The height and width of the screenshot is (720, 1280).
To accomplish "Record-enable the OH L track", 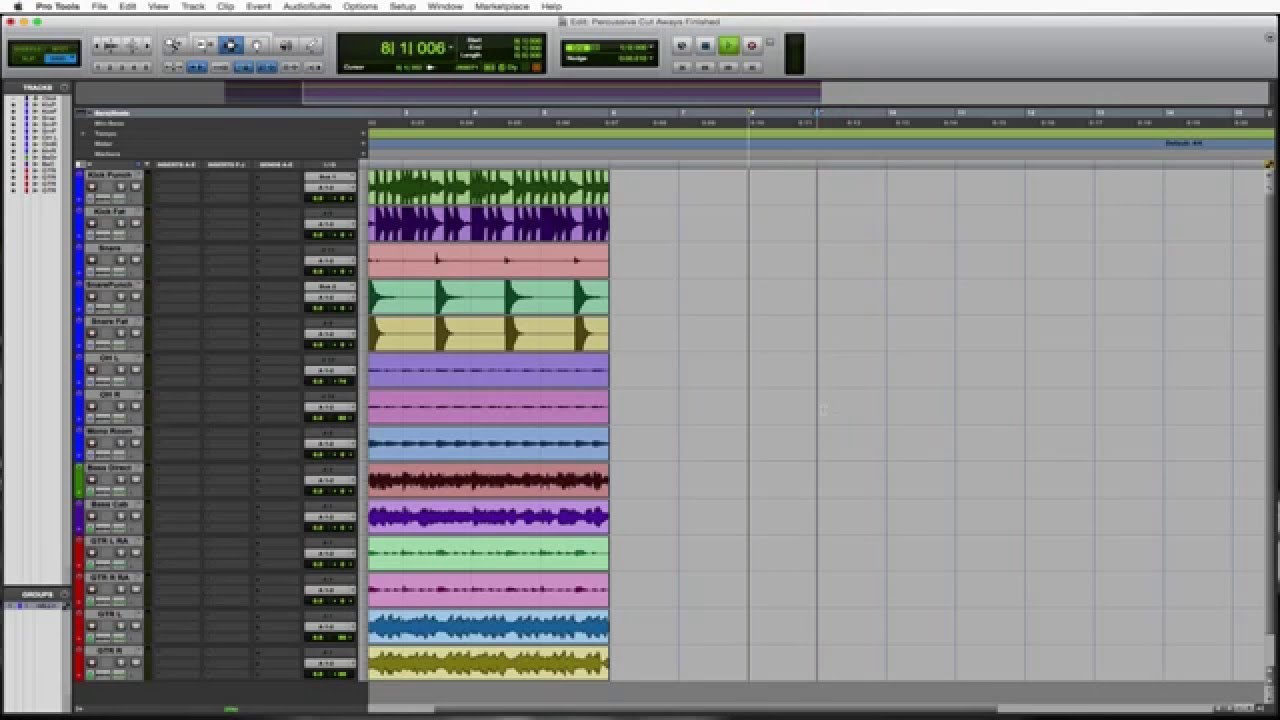I will (92, 370).
